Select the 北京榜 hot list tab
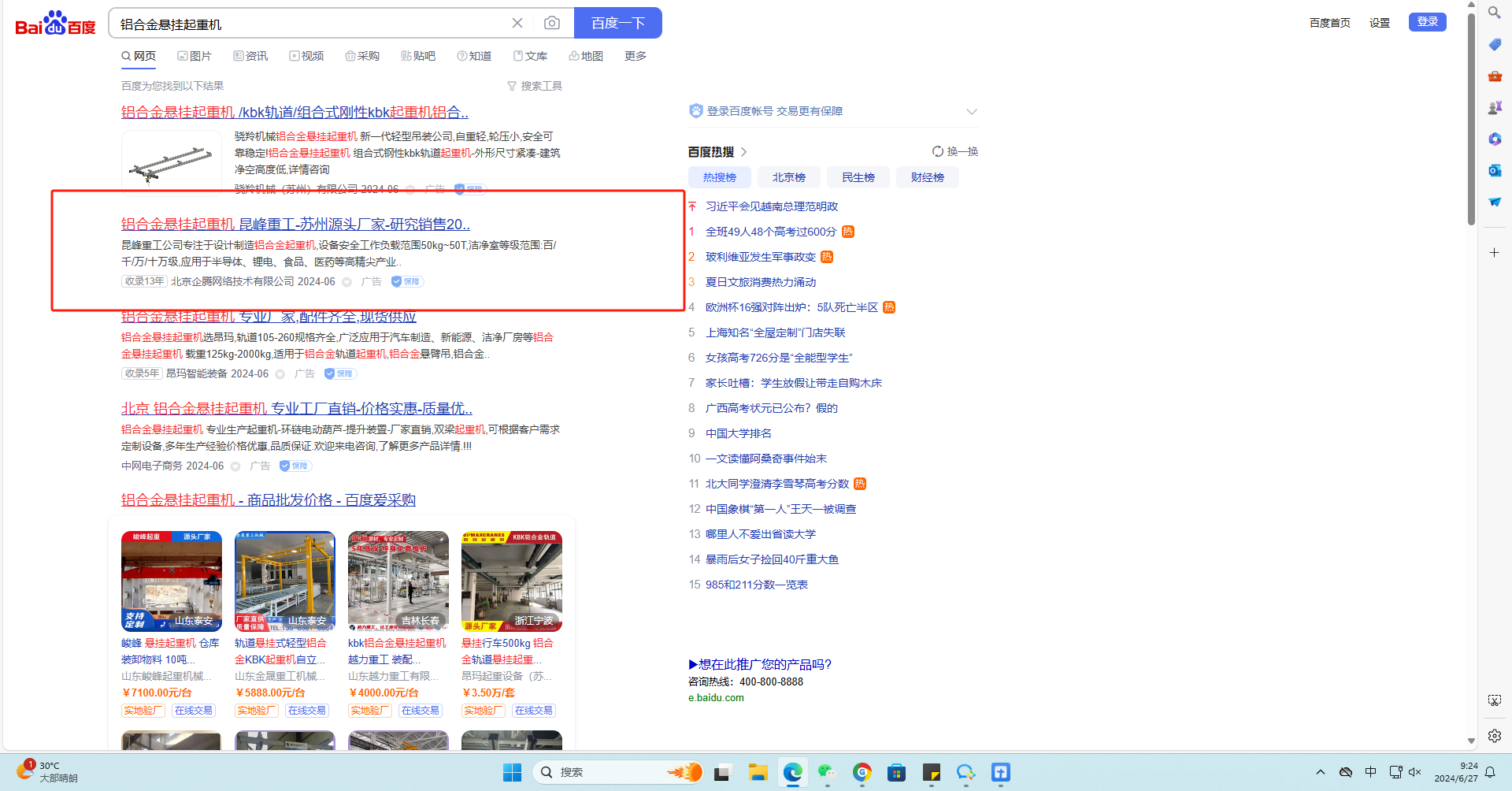 [788, 177]
